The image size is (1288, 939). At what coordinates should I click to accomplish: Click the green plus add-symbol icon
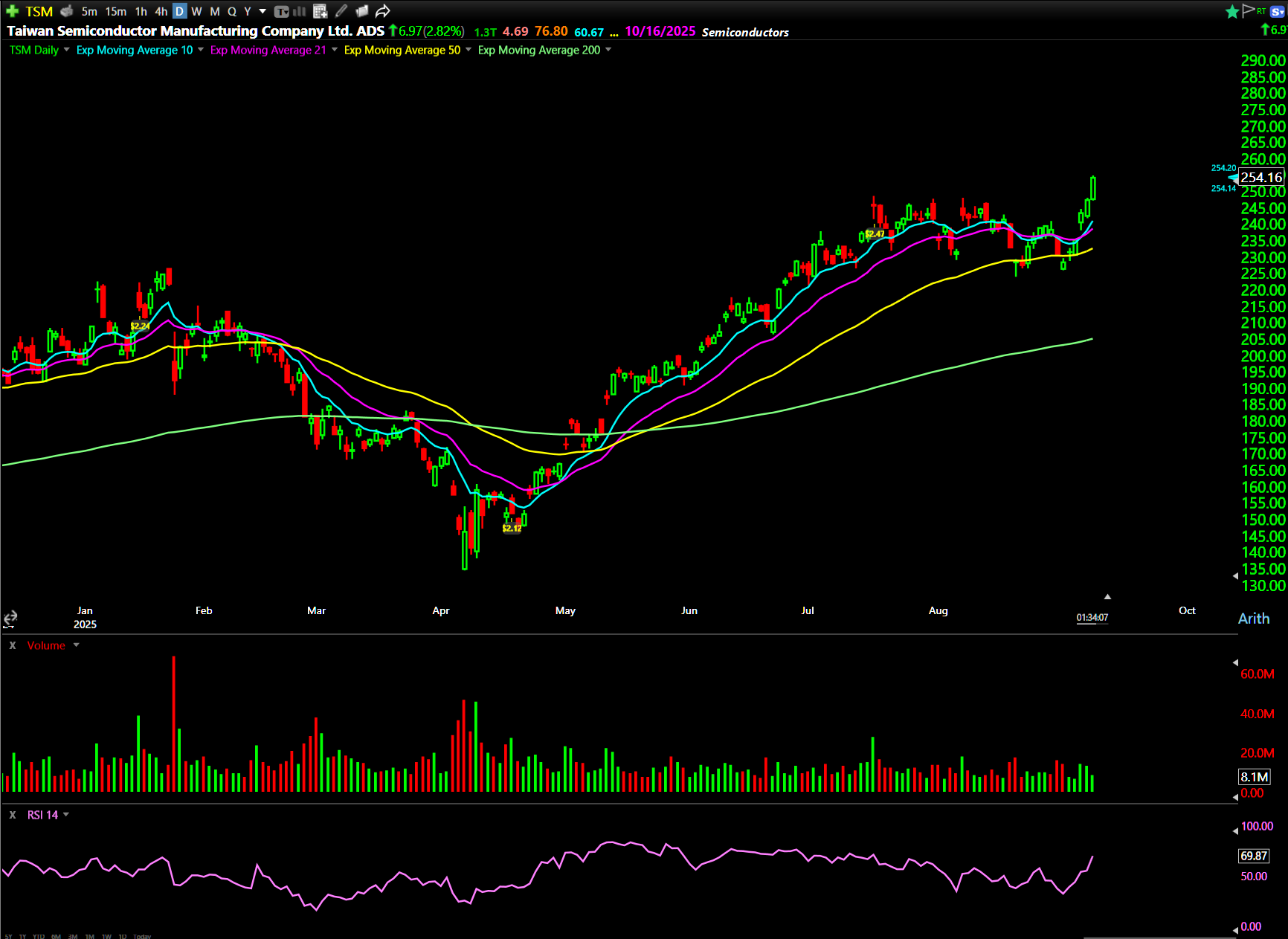12,11
